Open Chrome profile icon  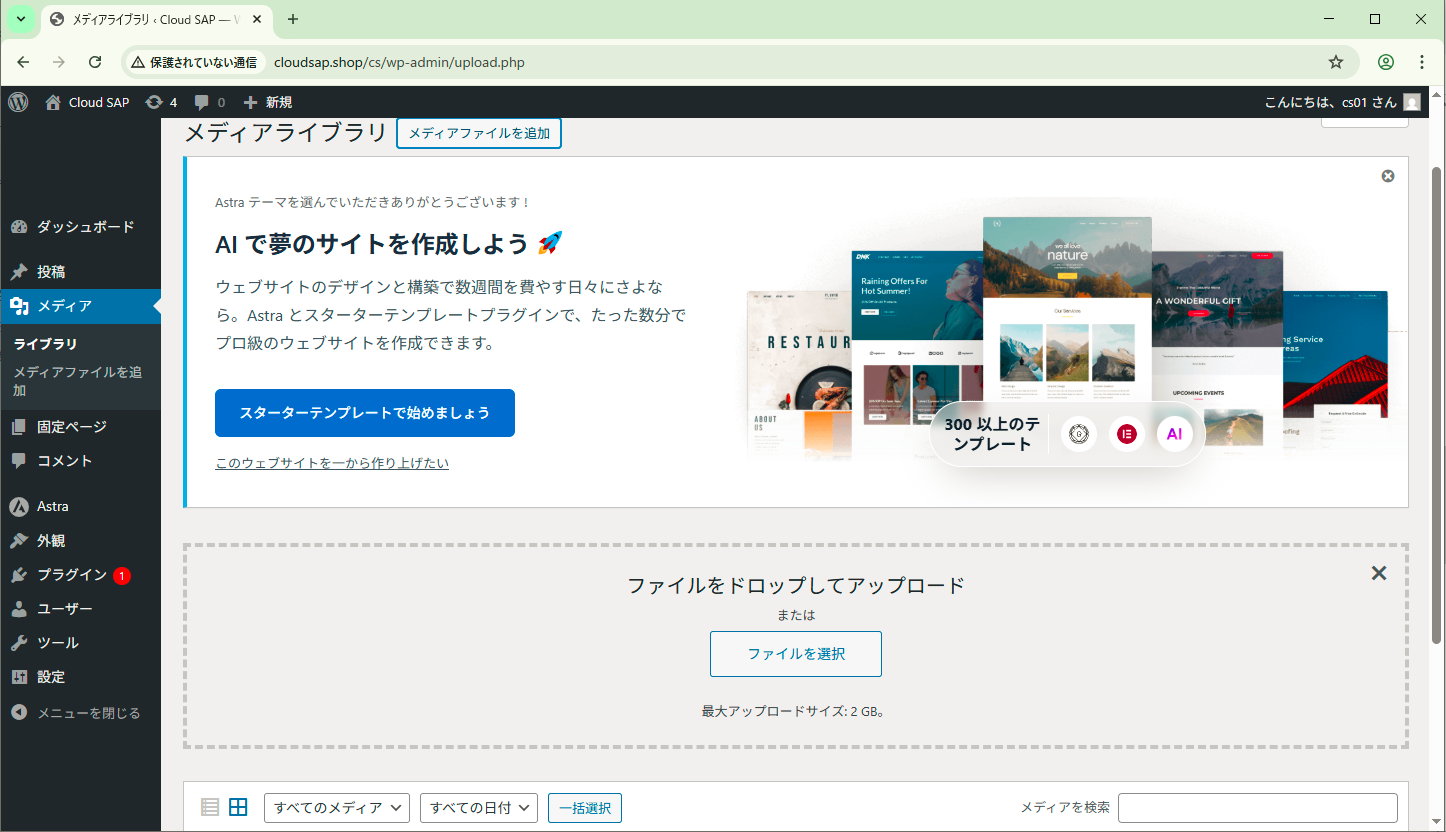pyautogui.click(x=1386, y=62)
